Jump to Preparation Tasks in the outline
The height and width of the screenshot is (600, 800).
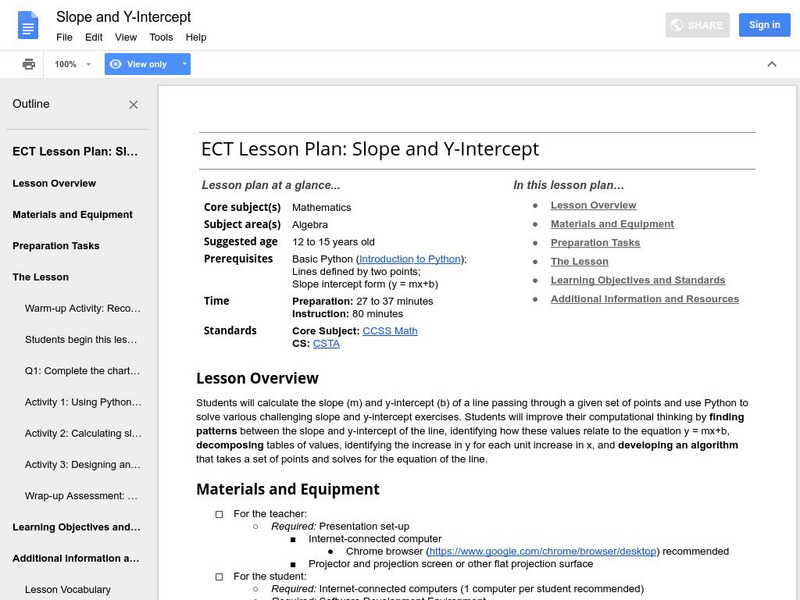56,246
